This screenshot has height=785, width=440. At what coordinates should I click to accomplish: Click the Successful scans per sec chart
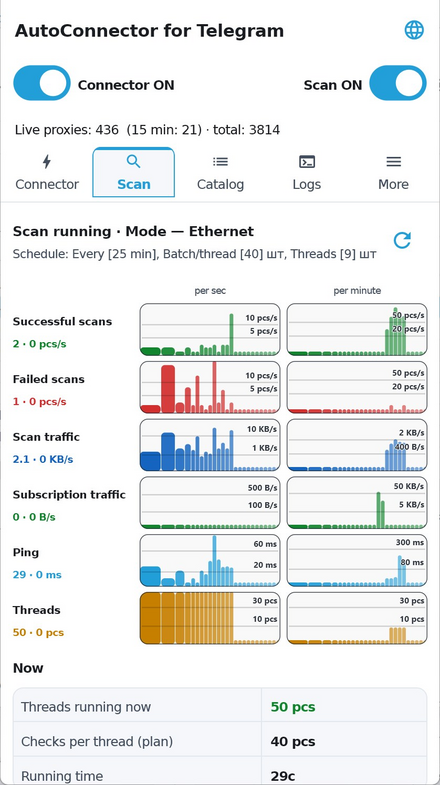point(210,329)
